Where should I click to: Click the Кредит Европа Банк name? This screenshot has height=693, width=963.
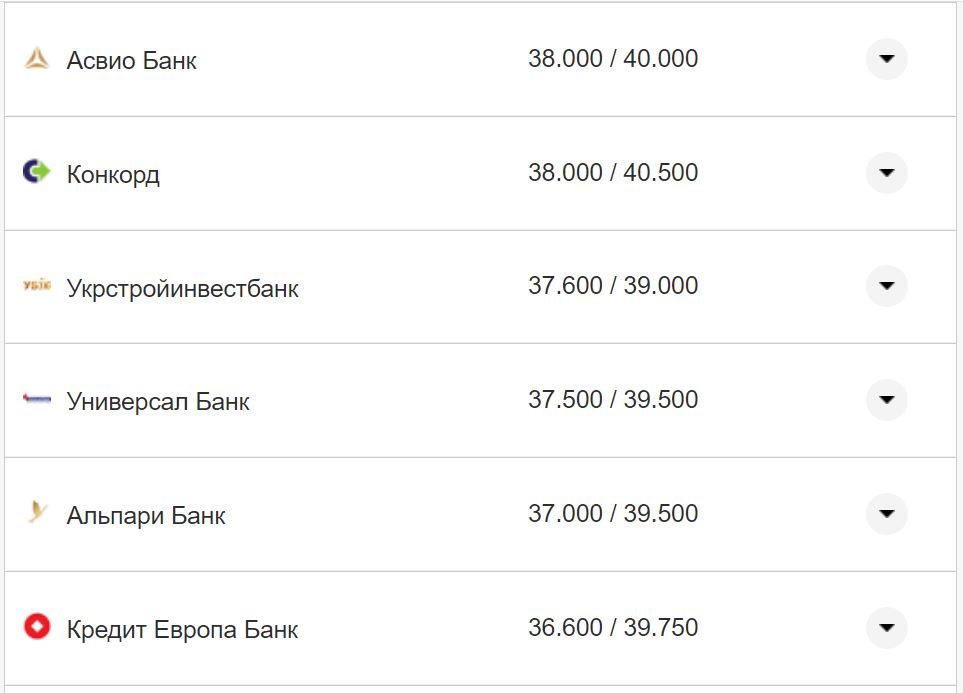pos(182,630)
